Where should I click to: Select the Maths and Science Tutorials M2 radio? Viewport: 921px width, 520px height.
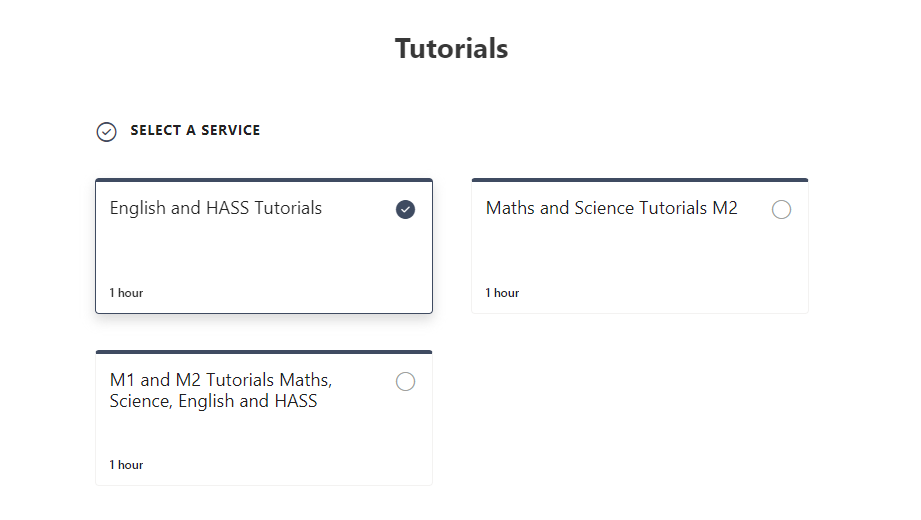[781, 209]
